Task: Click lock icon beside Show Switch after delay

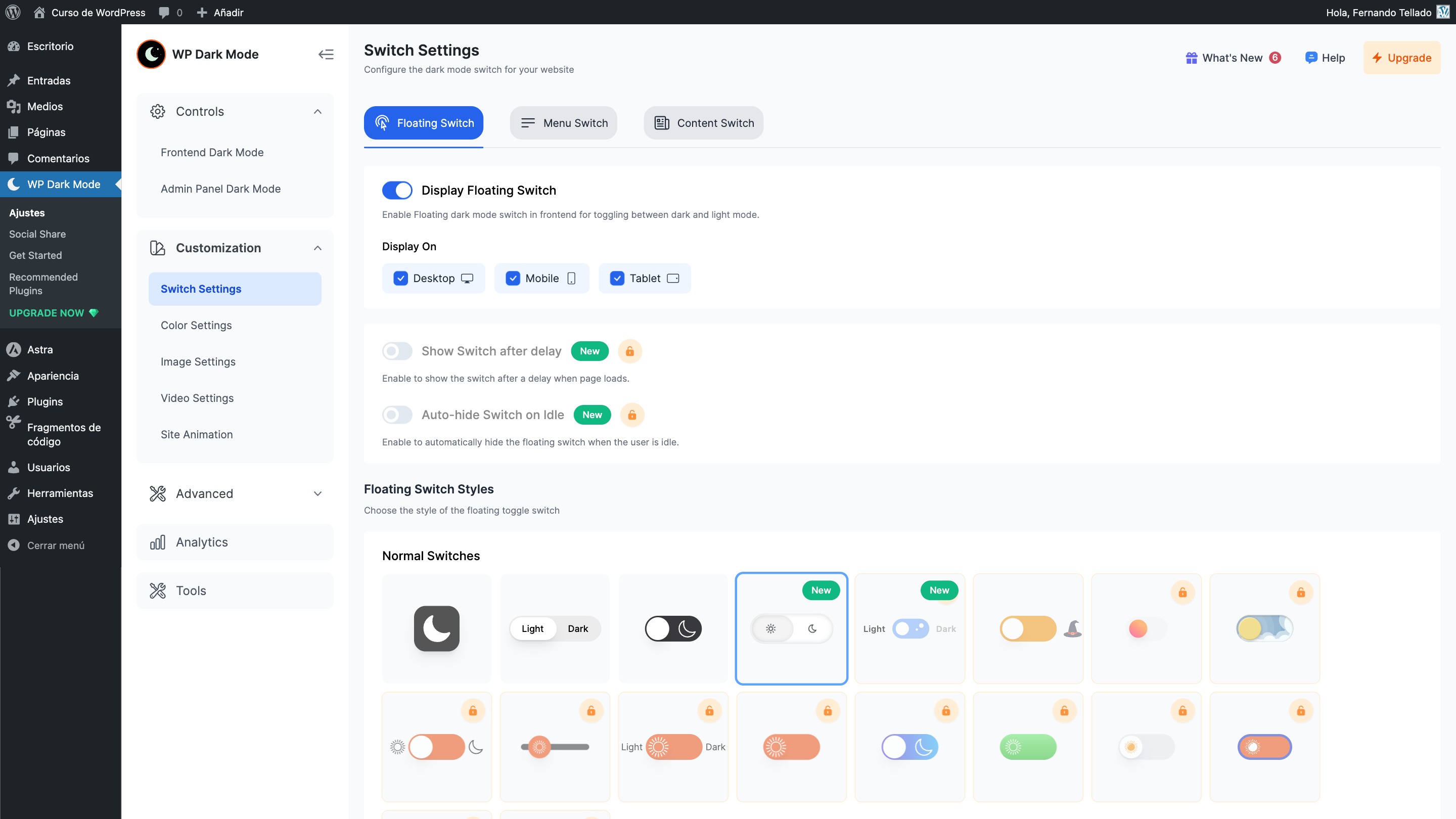Action: (629, 351)
